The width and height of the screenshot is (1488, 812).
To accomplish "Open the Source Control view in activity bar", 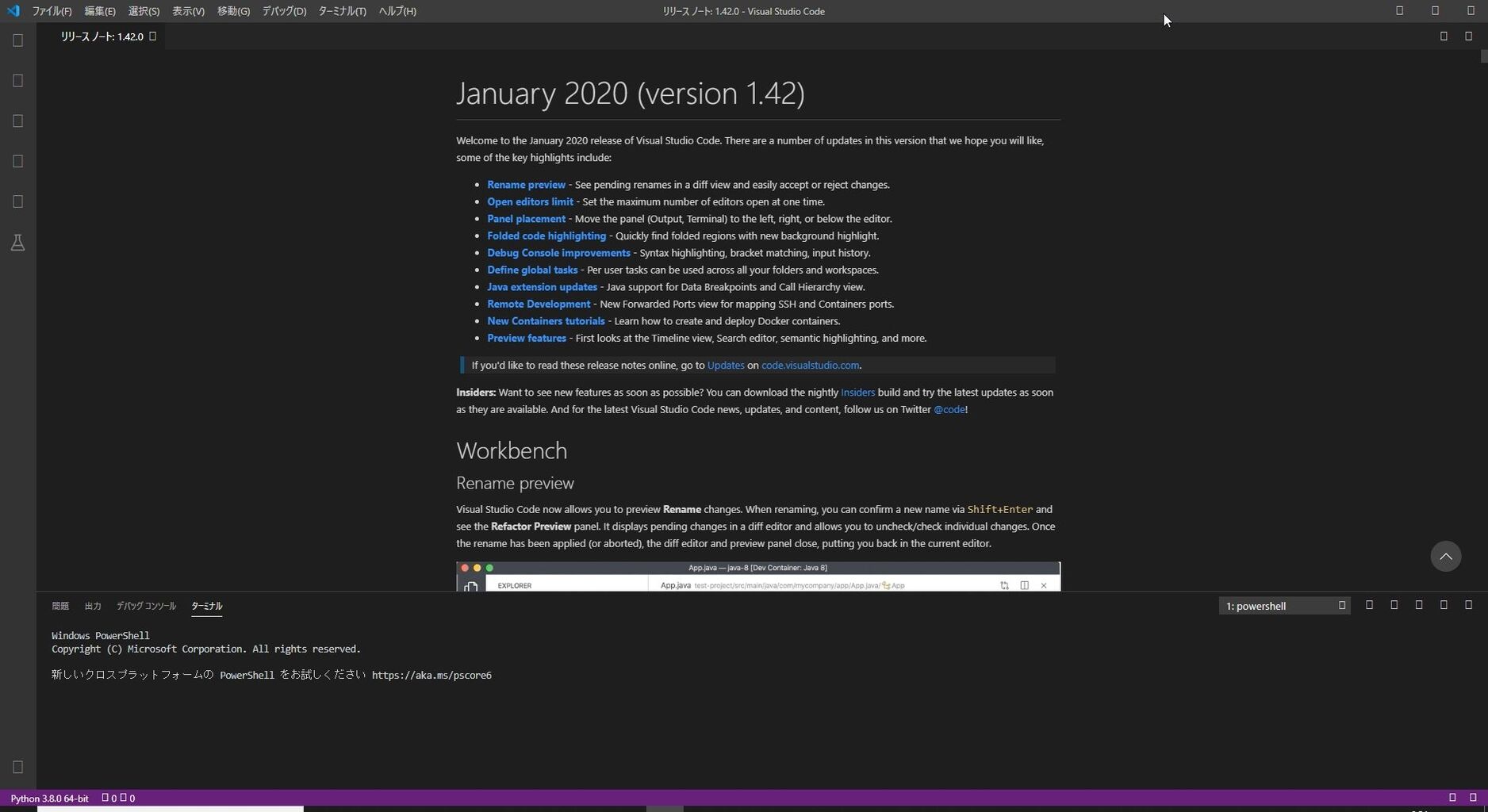I will pyautogui.click(x=17, y=121).
